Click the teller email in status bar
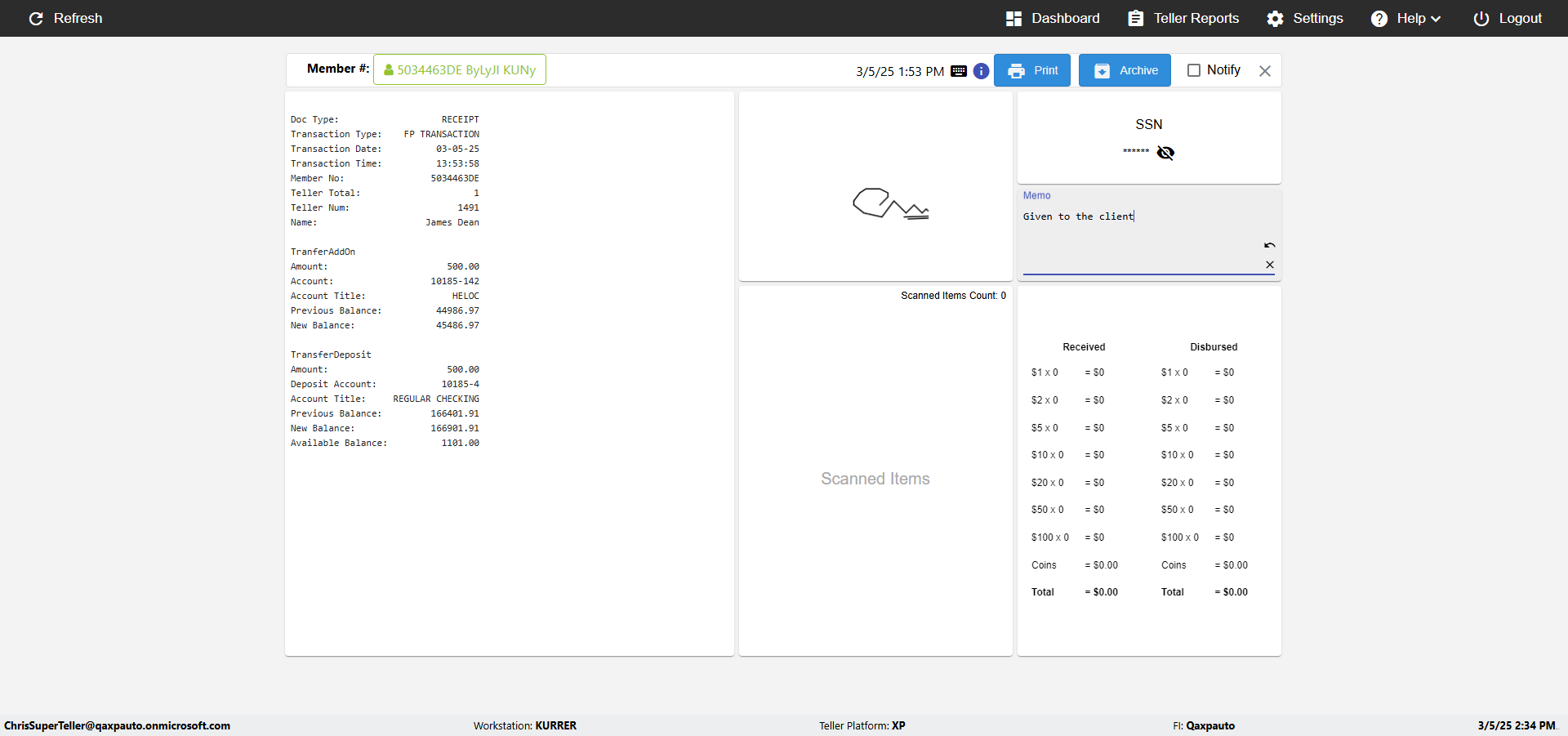The image size is (1568, 736). (x=117, y=725)
